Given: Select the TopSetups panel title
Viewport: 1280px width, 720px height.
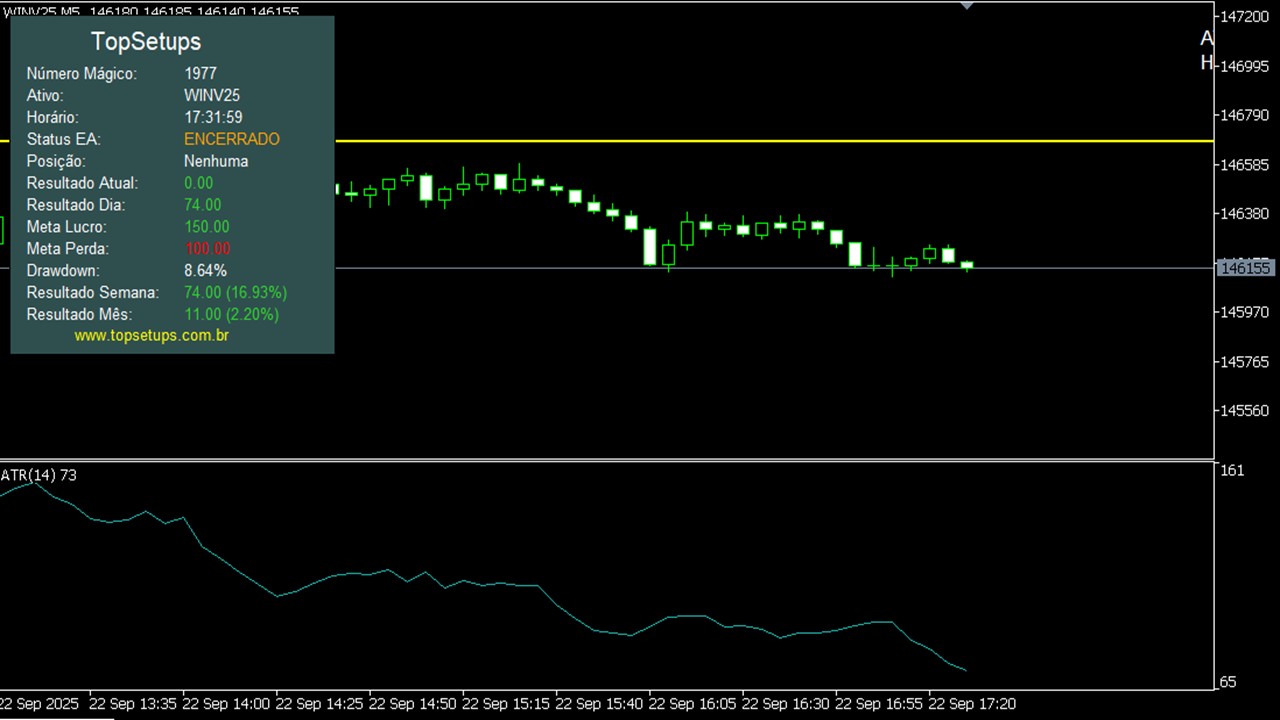Looking at the screenshot, I should coord(146,41).
